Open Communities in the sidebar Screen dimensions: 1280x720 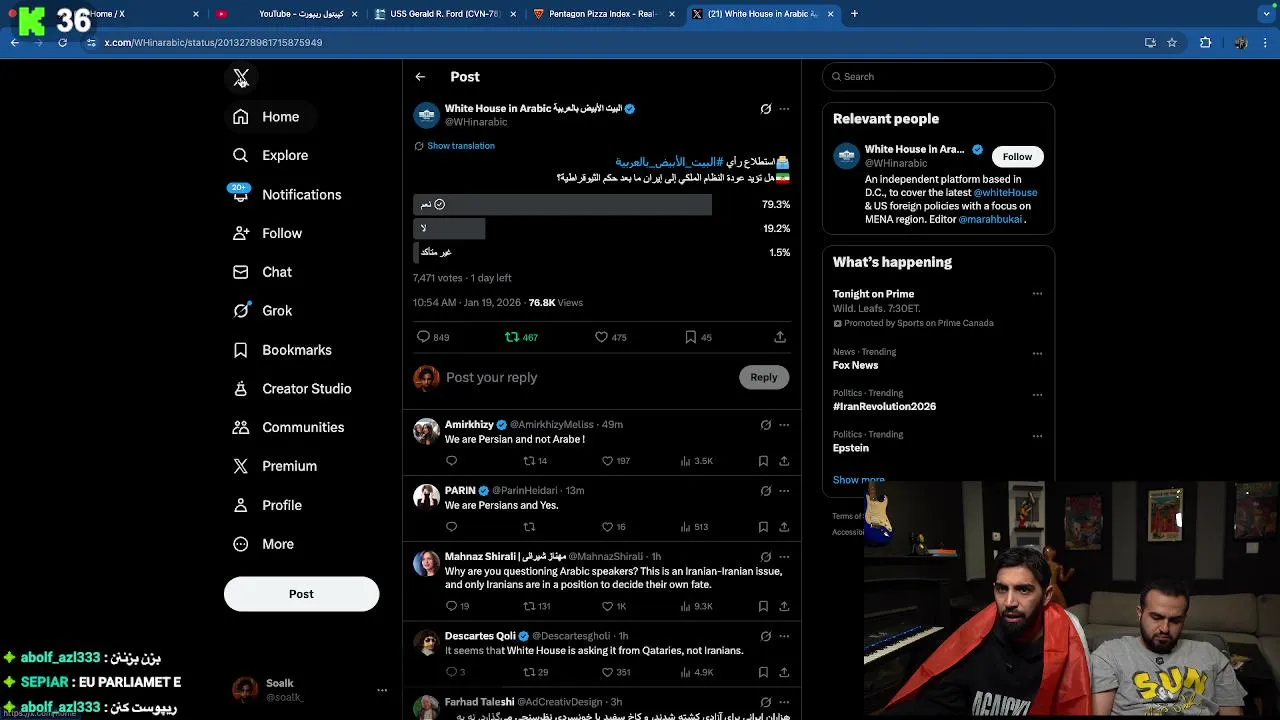(x=287, y=427)
